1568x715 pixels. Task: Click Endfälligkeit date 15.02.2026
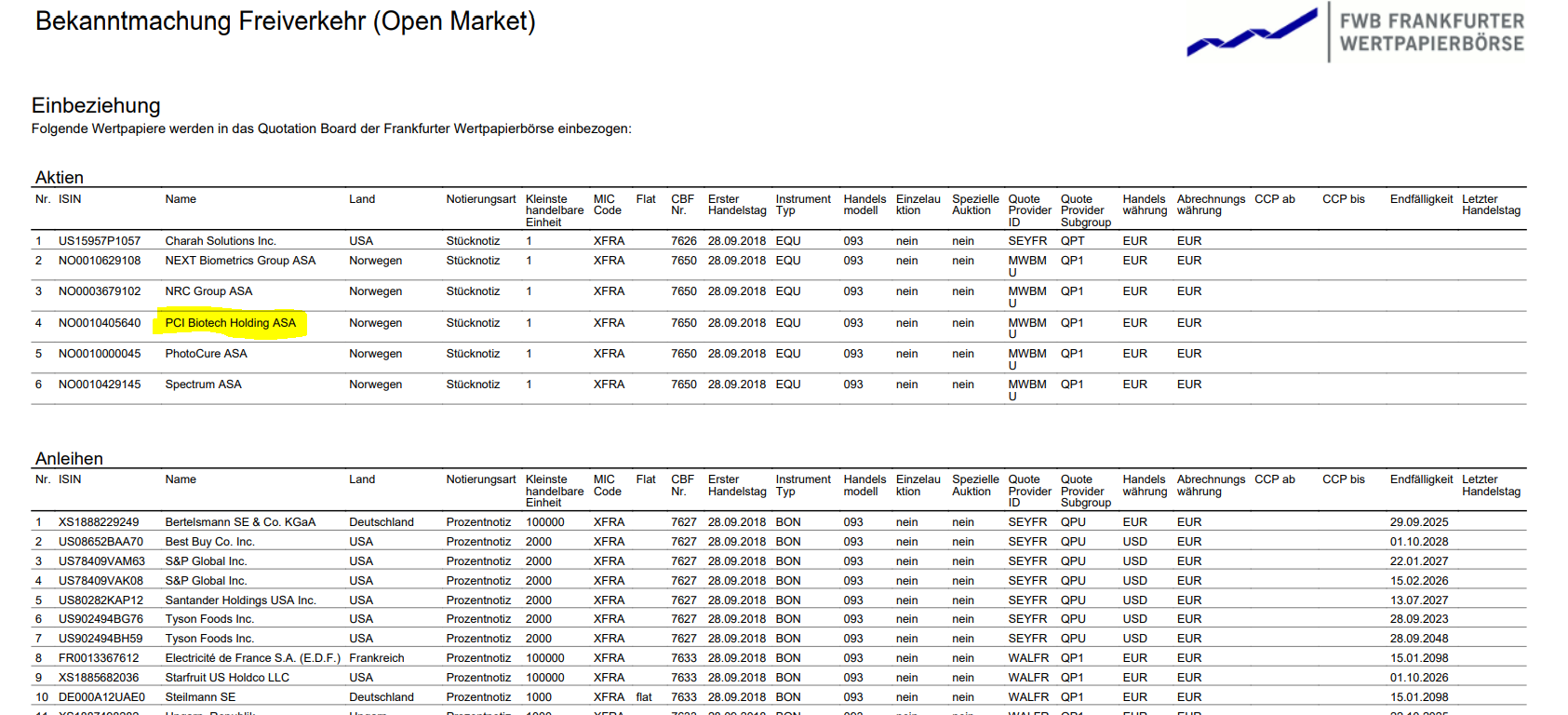[1419, 581]
